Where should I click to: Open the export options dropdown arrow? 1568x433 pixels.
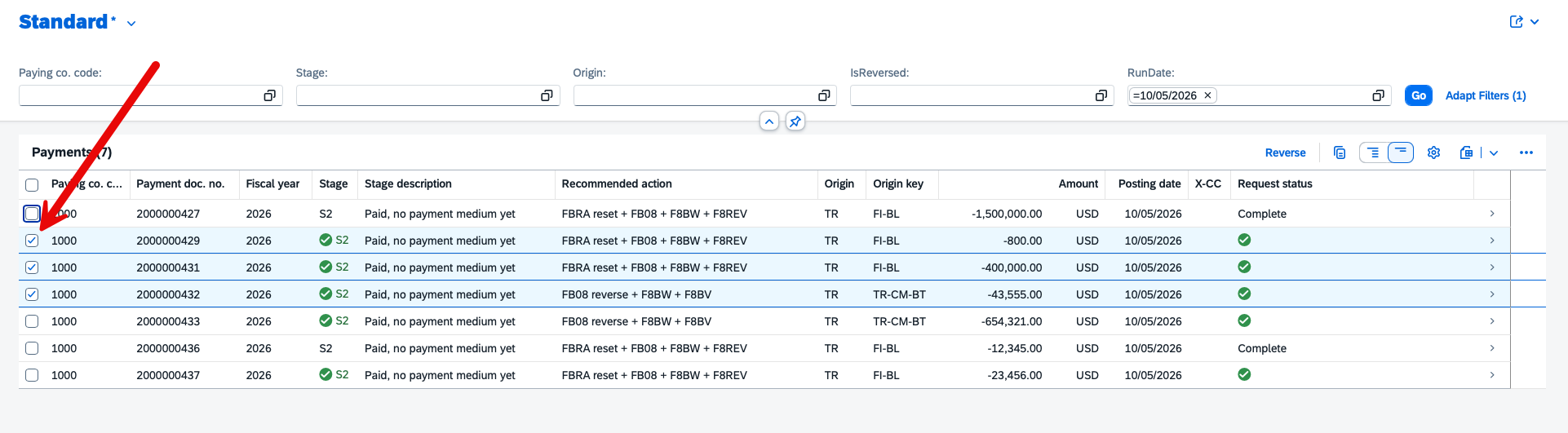point(1494,152)
